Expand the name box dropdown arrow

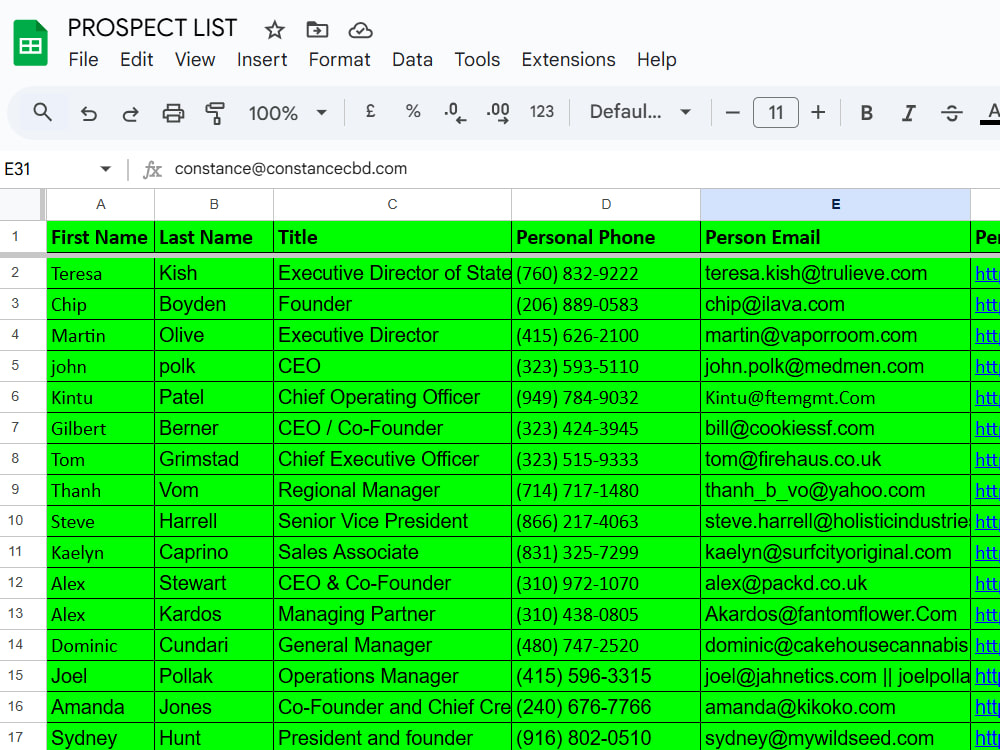pyautogui.click(x=105, y=169)
